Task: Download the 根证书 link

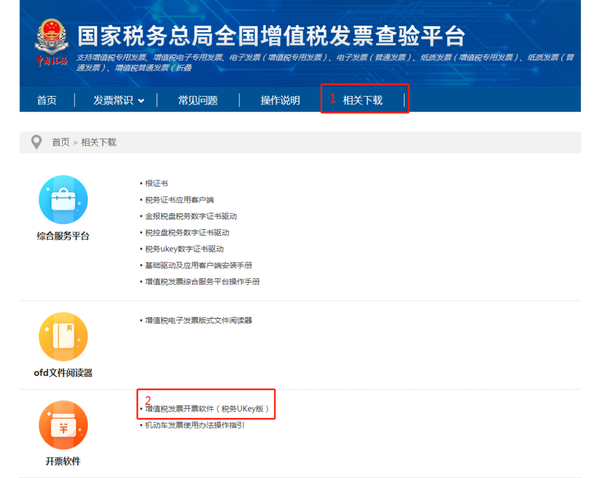Action: 157,183
